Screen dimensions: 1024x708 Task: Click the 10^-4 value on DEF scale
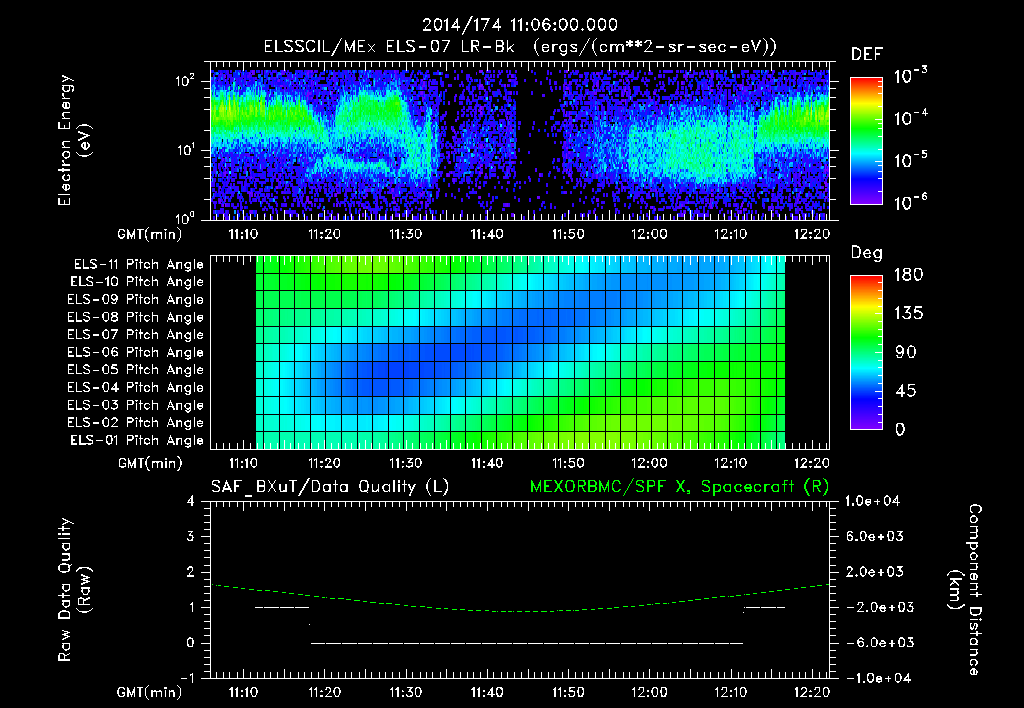910,118
